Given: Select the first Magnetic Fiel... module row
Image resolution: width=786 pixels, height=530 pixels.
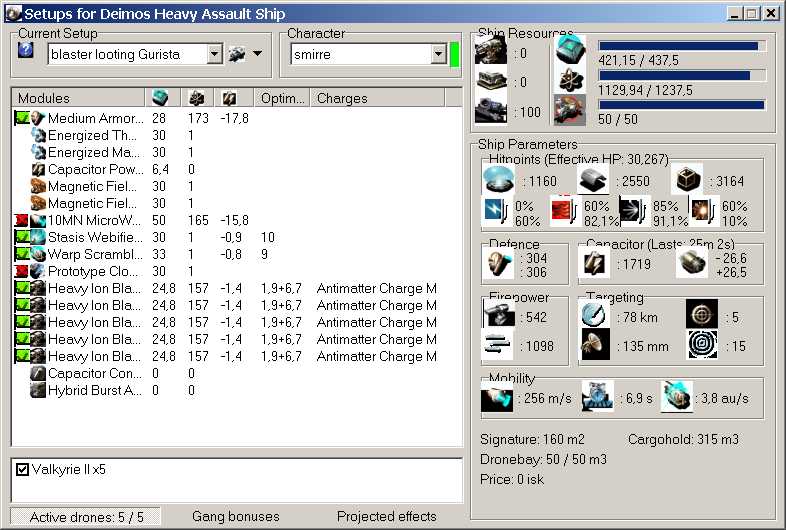Looking at the screenshot, I should [x=237, y=187].
